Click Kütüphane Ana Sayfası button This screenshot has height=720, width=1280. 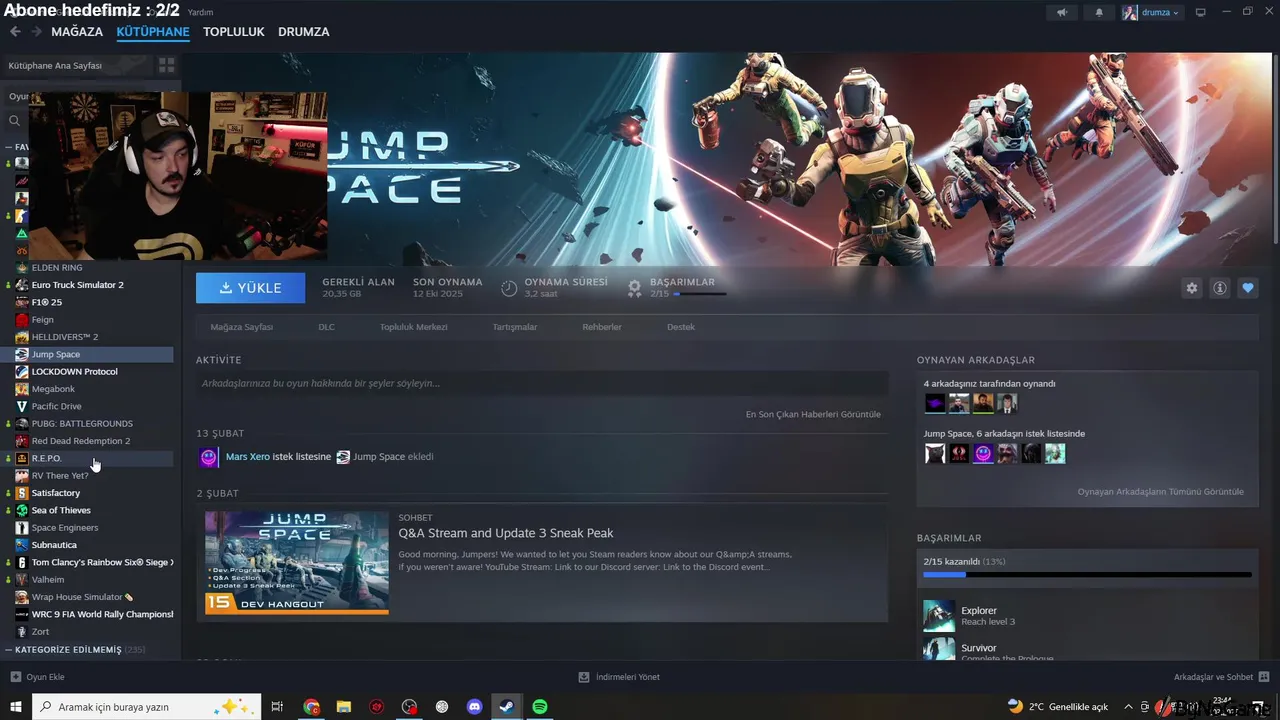77,65
